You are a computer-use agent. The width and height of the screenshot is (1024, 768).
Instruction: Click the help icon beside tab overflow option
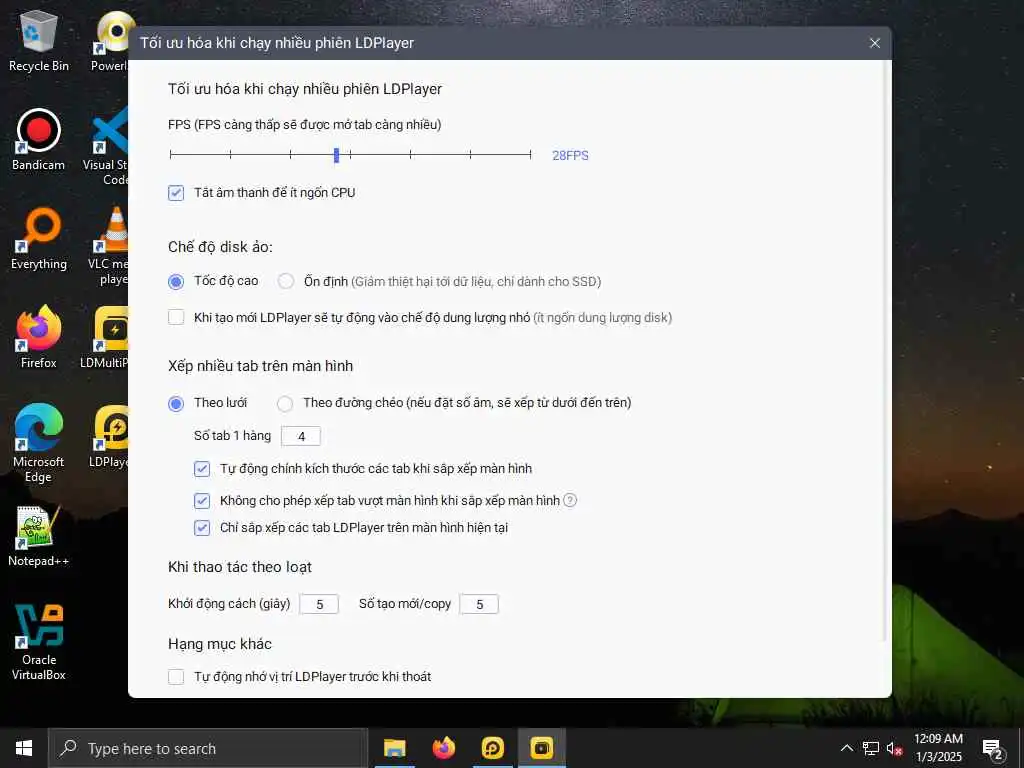(x=570, y=500)
